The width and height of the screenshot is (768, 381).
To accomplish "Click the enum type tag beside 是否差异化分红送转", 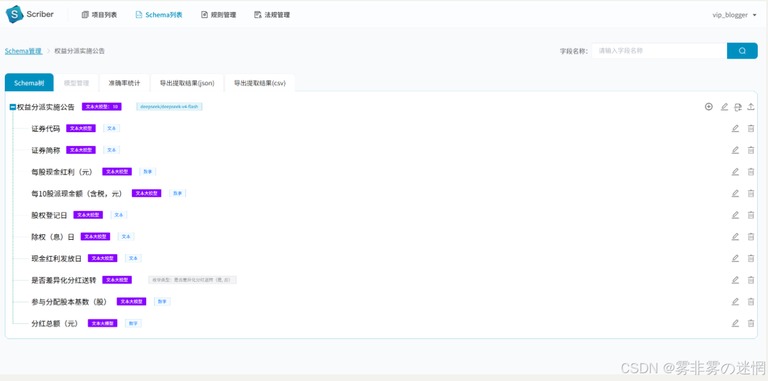I will (x=192, y=280).
